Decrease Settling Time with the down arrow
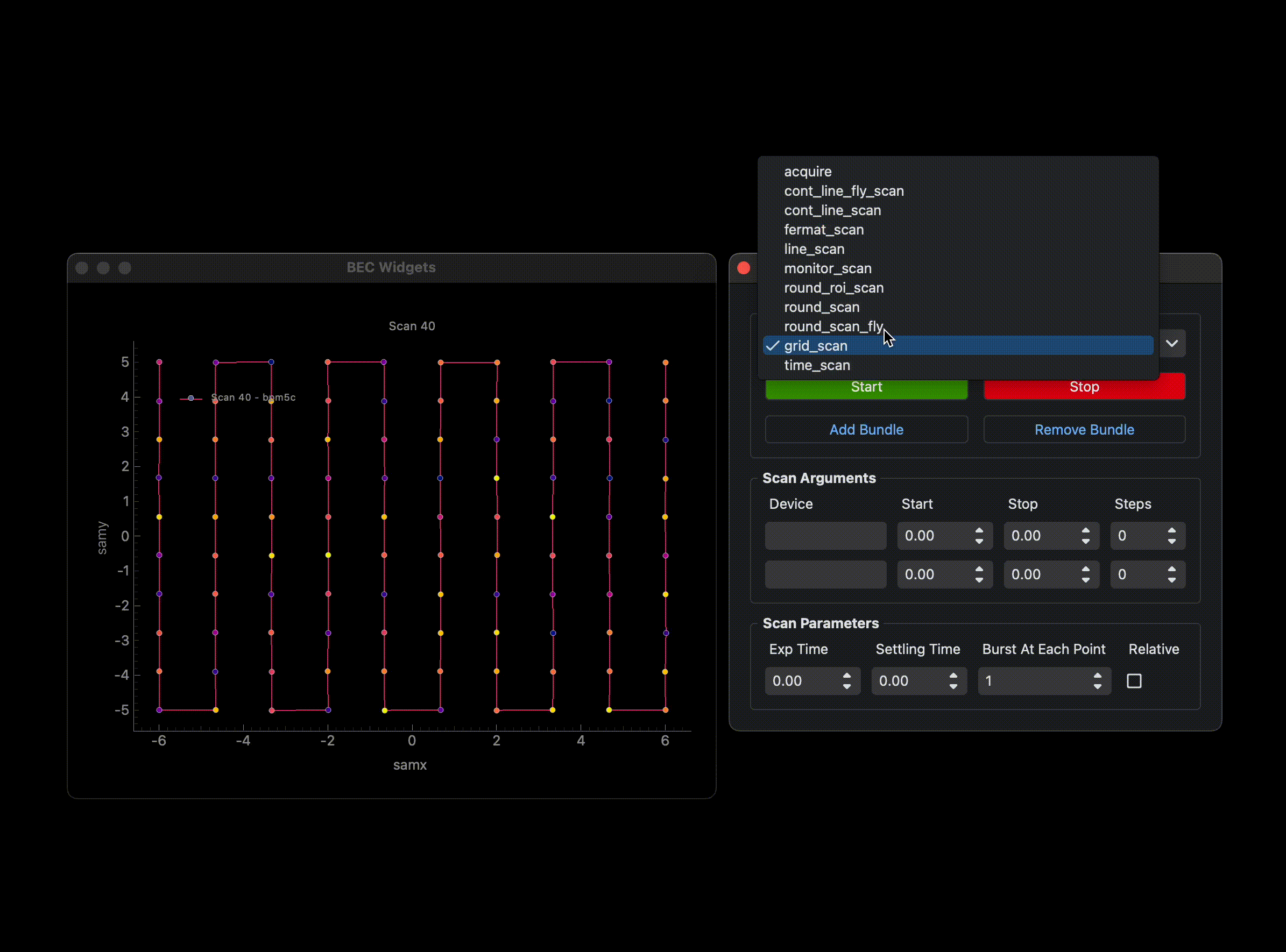 coord(953,687)
